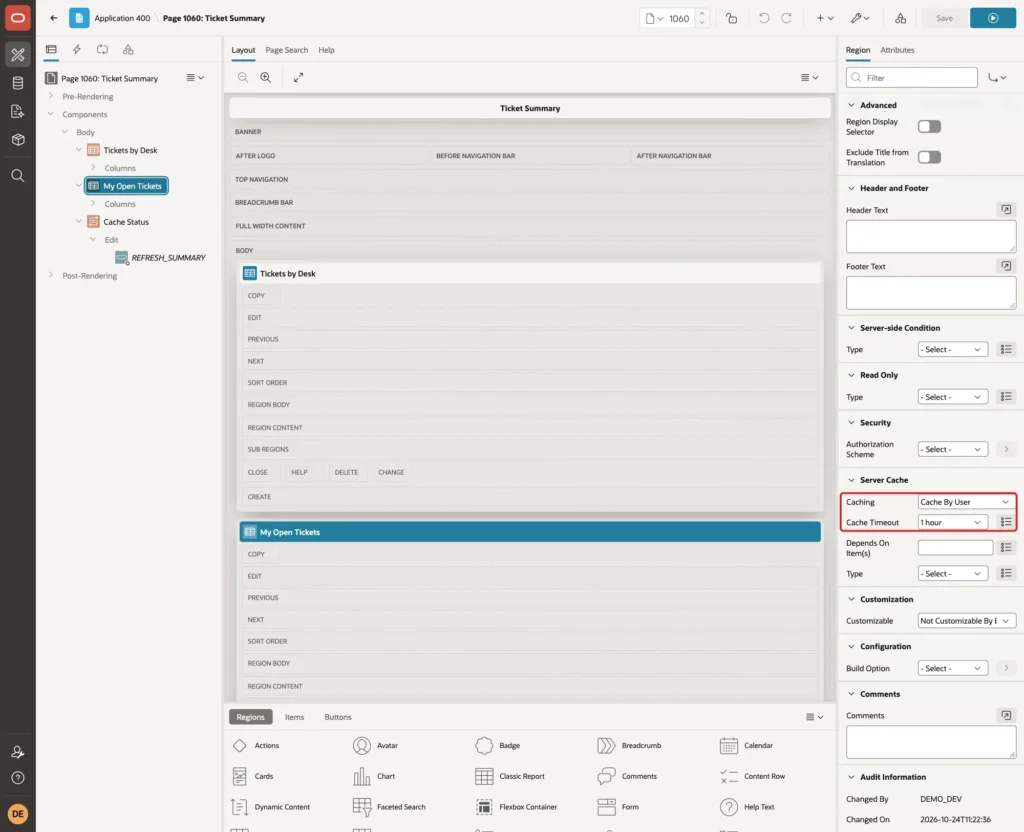This screenshot has height=832, width=1024.
Task: Switch to Dynamic Actions lightning tab icon
Action: point(76,50)
